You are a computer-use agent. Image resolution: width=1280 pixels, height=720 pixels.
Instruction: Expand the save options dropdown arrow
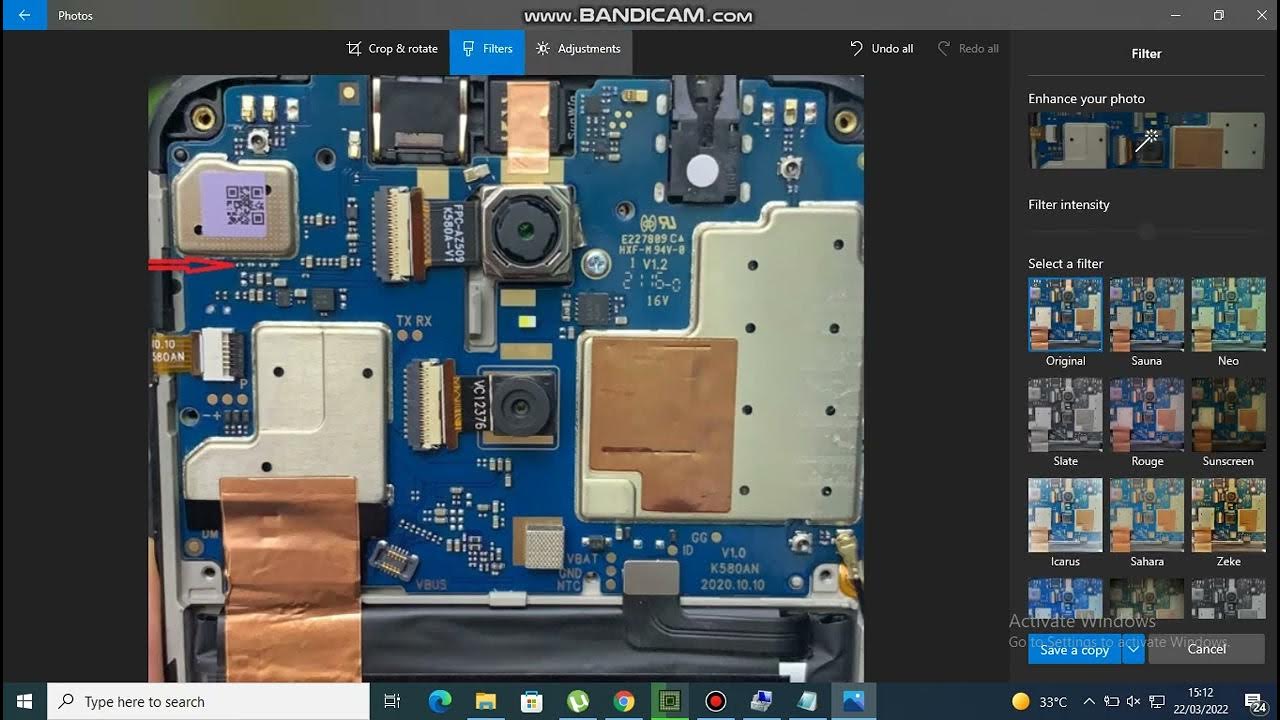point(1133,650)
